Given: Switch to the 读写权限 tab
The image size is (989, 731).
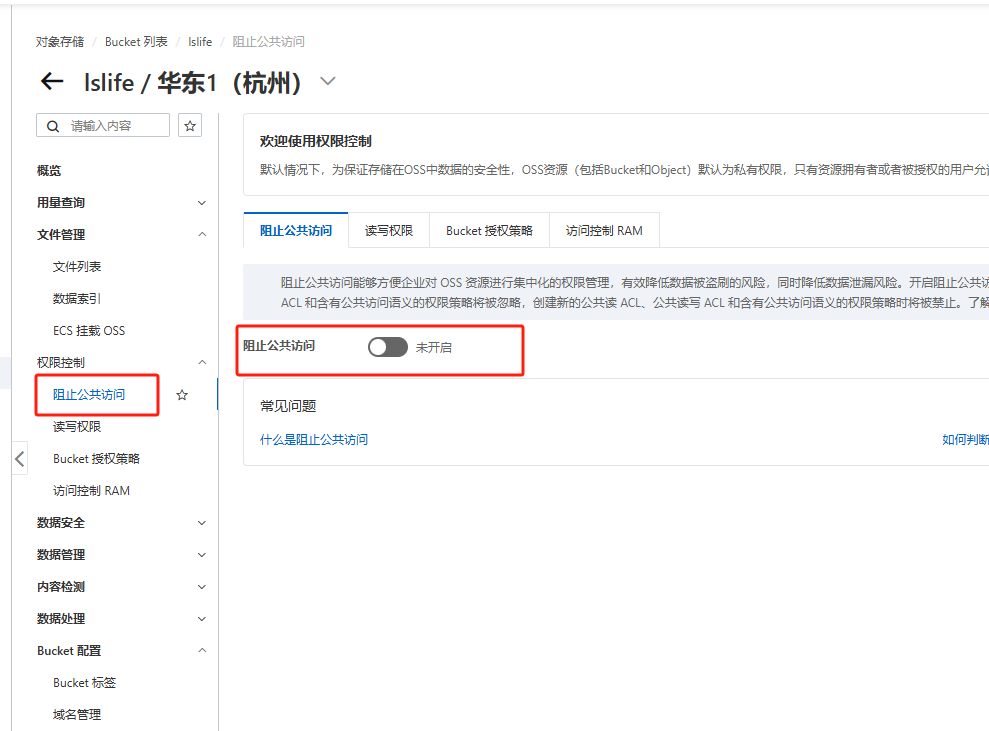Looking at the screenshot, I should 389,230.
